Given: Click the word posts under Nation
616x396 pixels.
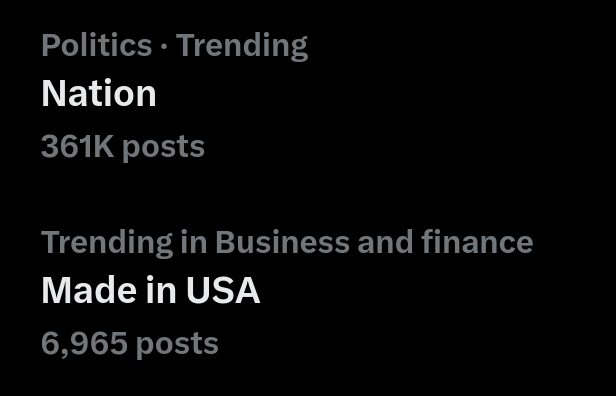Looking at the screenshot, I should [x=163, y=148].
